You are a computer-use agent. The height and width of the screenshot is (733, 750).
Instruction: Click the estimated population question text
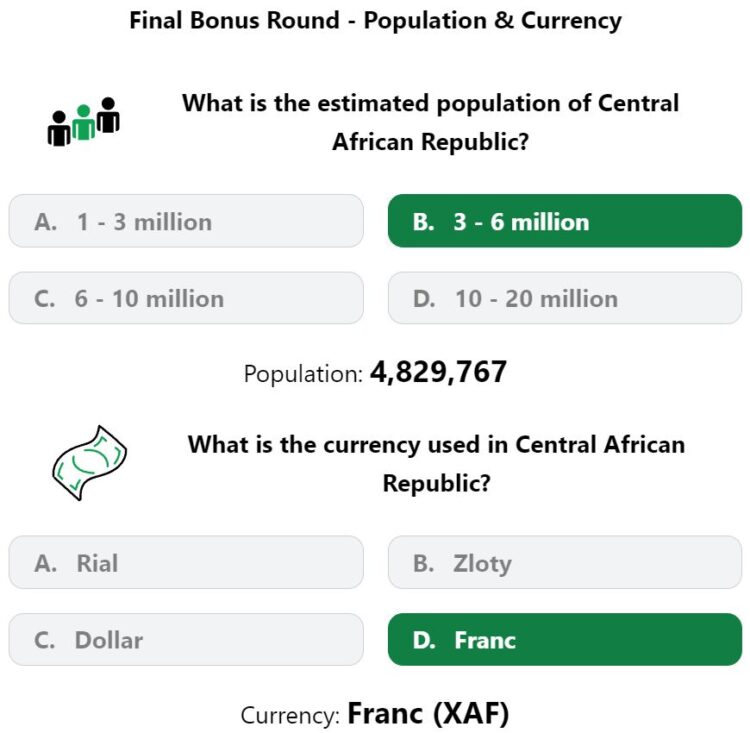tap(430, 122)
